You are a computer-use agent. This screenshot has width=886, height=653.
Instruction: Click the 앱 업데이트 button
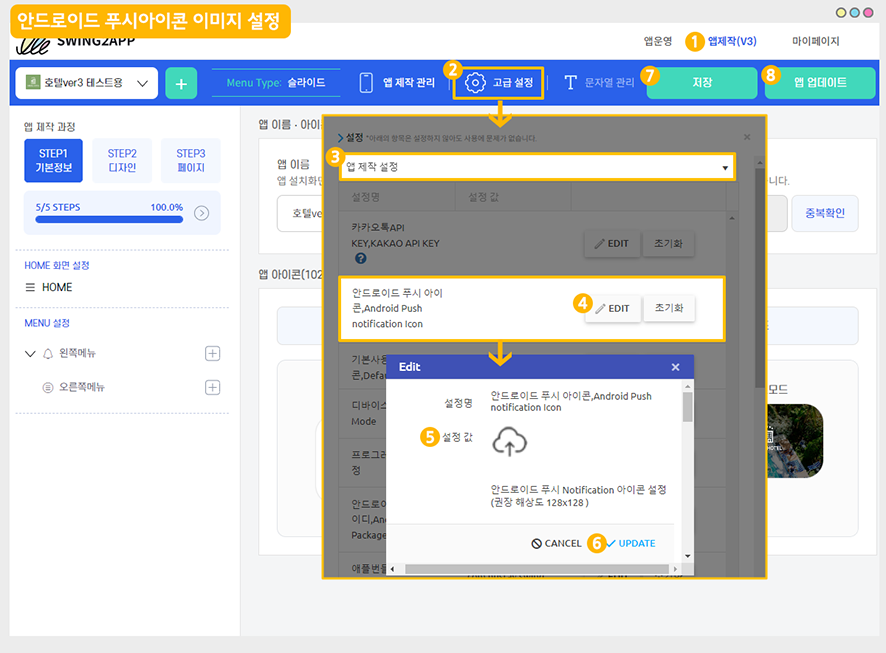(820, 83)
